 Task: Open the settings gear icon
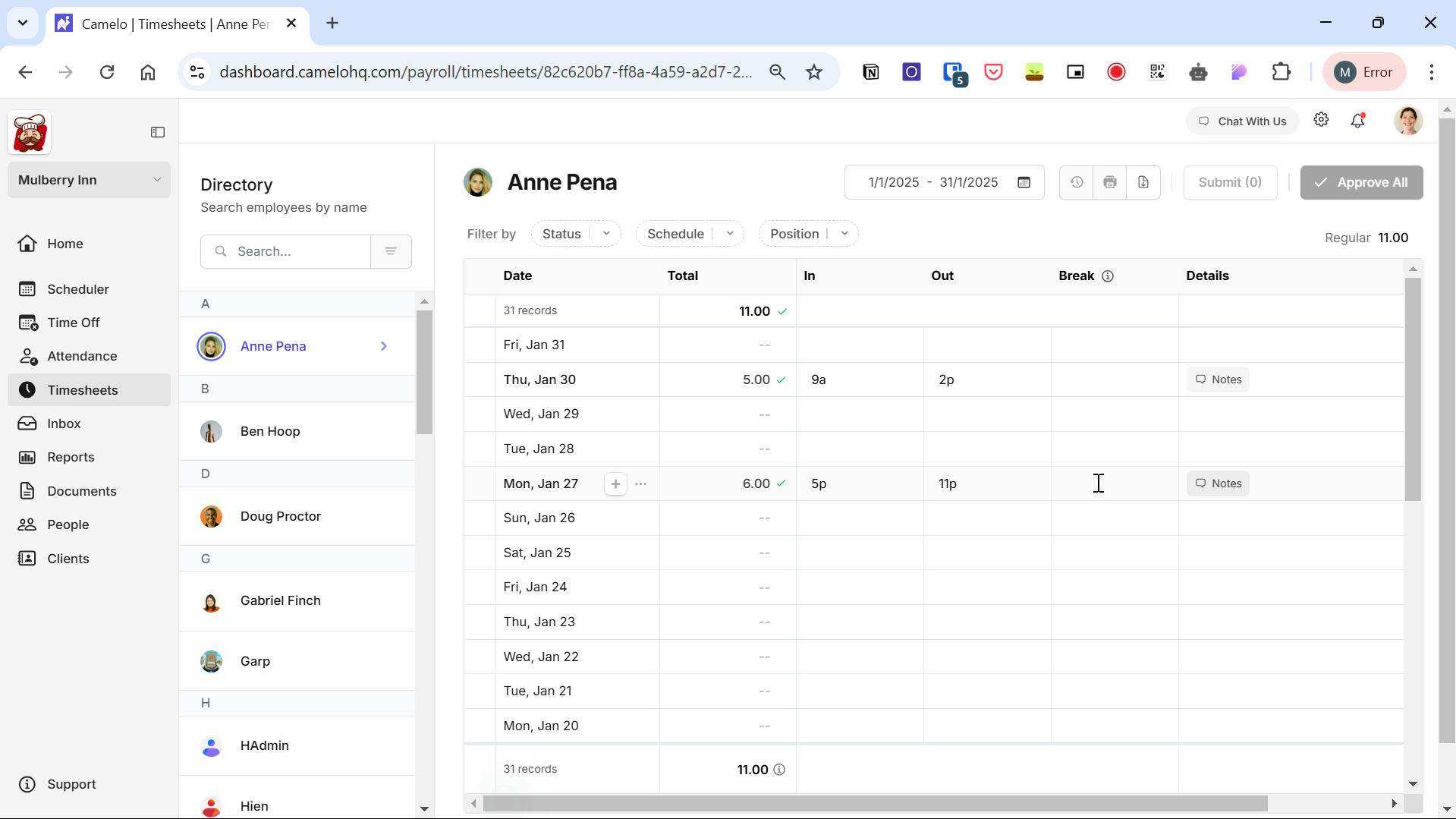point(1321,120)
